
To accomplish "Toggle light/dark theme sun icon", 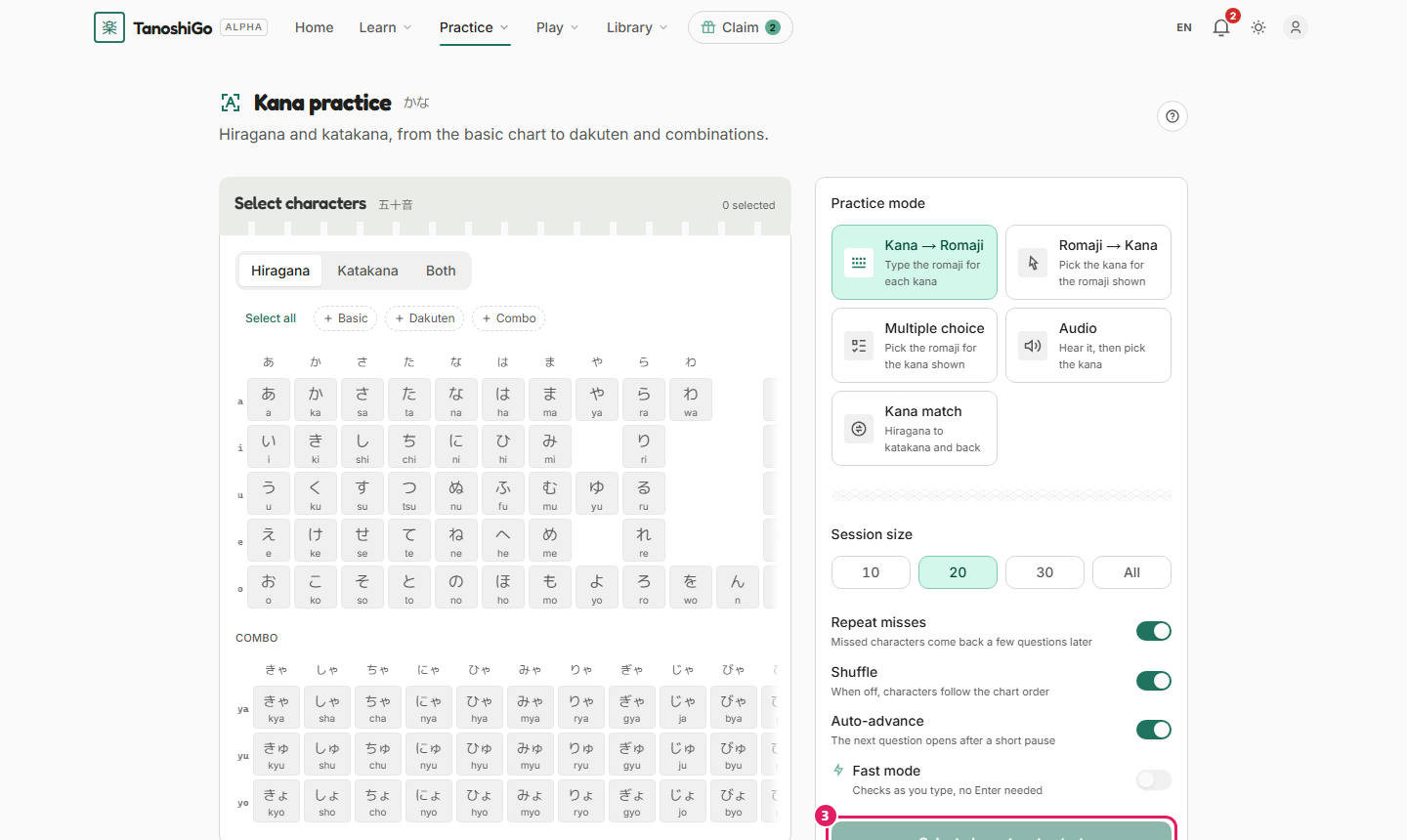I will [1258, 27].
